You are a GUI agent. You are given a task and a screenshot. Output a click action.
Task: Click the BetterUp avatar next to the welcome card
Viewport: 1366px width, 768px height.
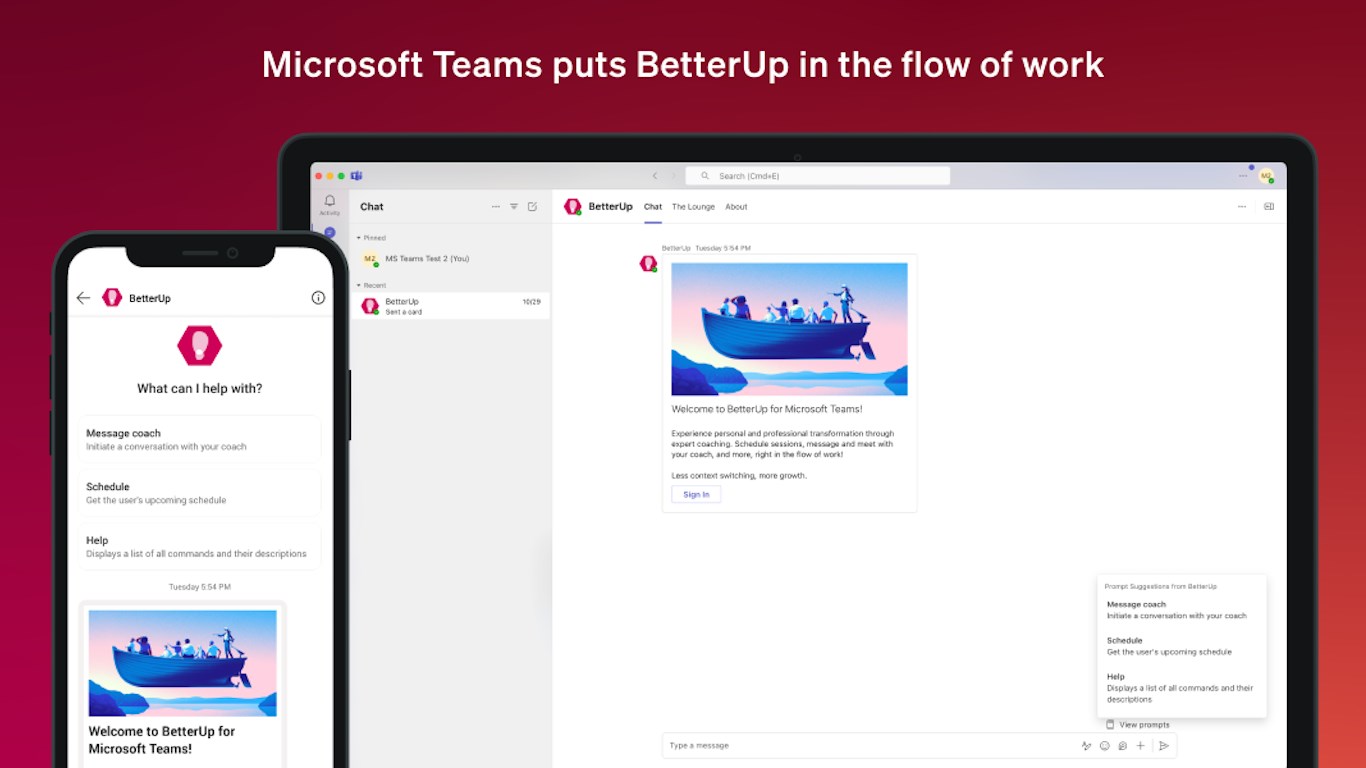648,263
